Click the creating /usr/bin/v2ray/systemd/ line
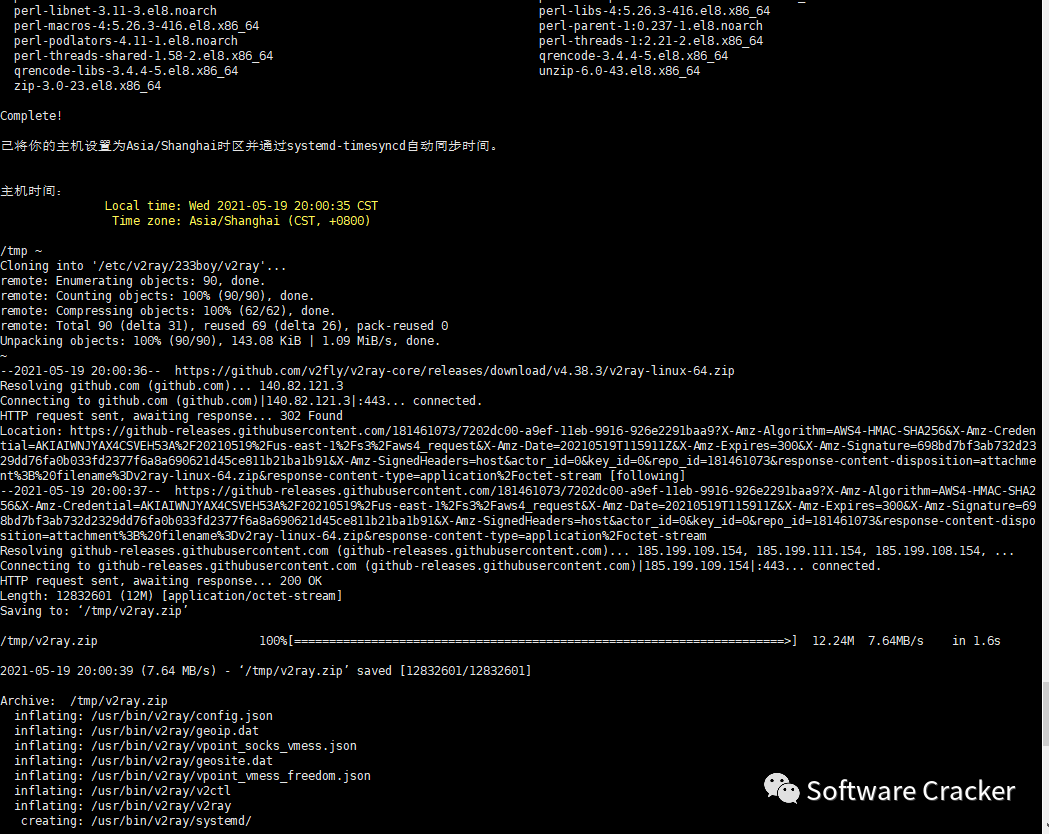The height and width of the screenshot is (834, 1049). point(136,821)
